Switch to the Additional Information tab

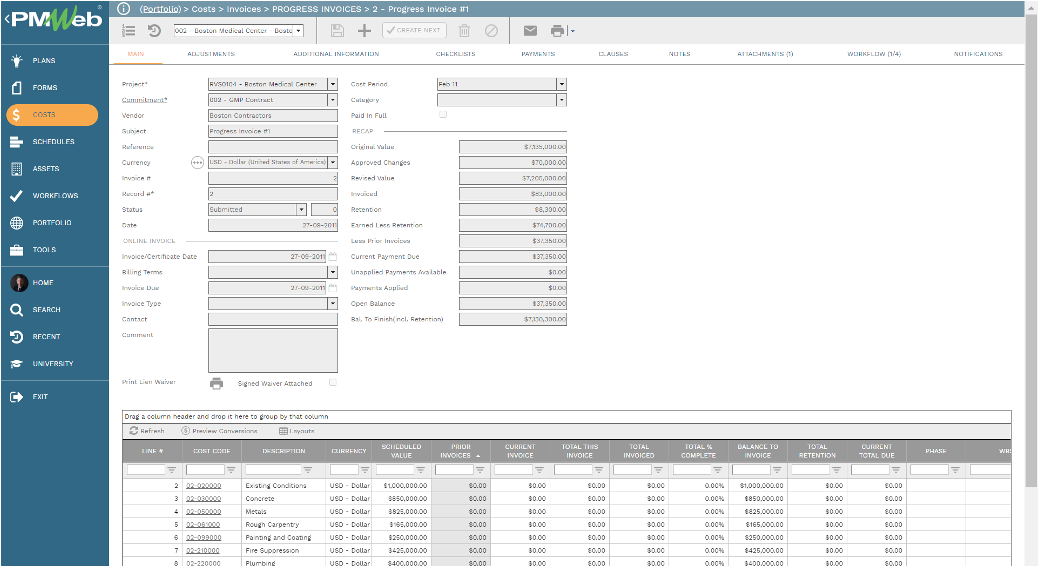tap(336, 54)
